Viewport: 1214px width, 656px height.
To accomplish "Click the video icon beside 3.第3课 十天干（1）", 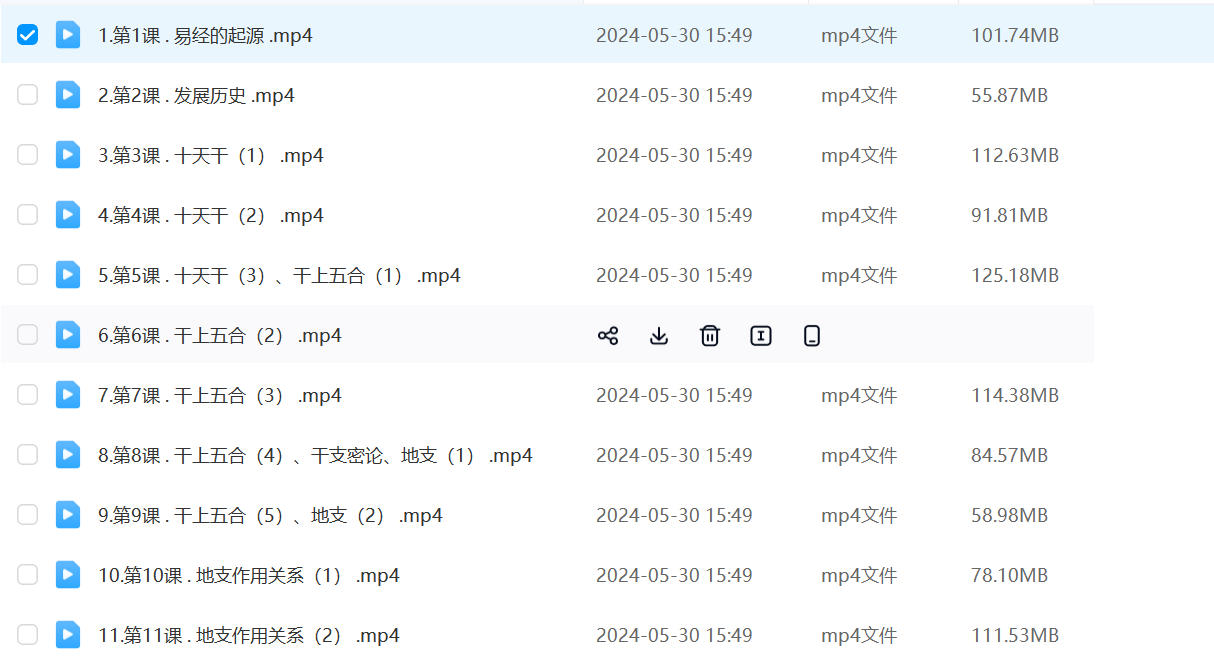I will (x=68, y=155).
